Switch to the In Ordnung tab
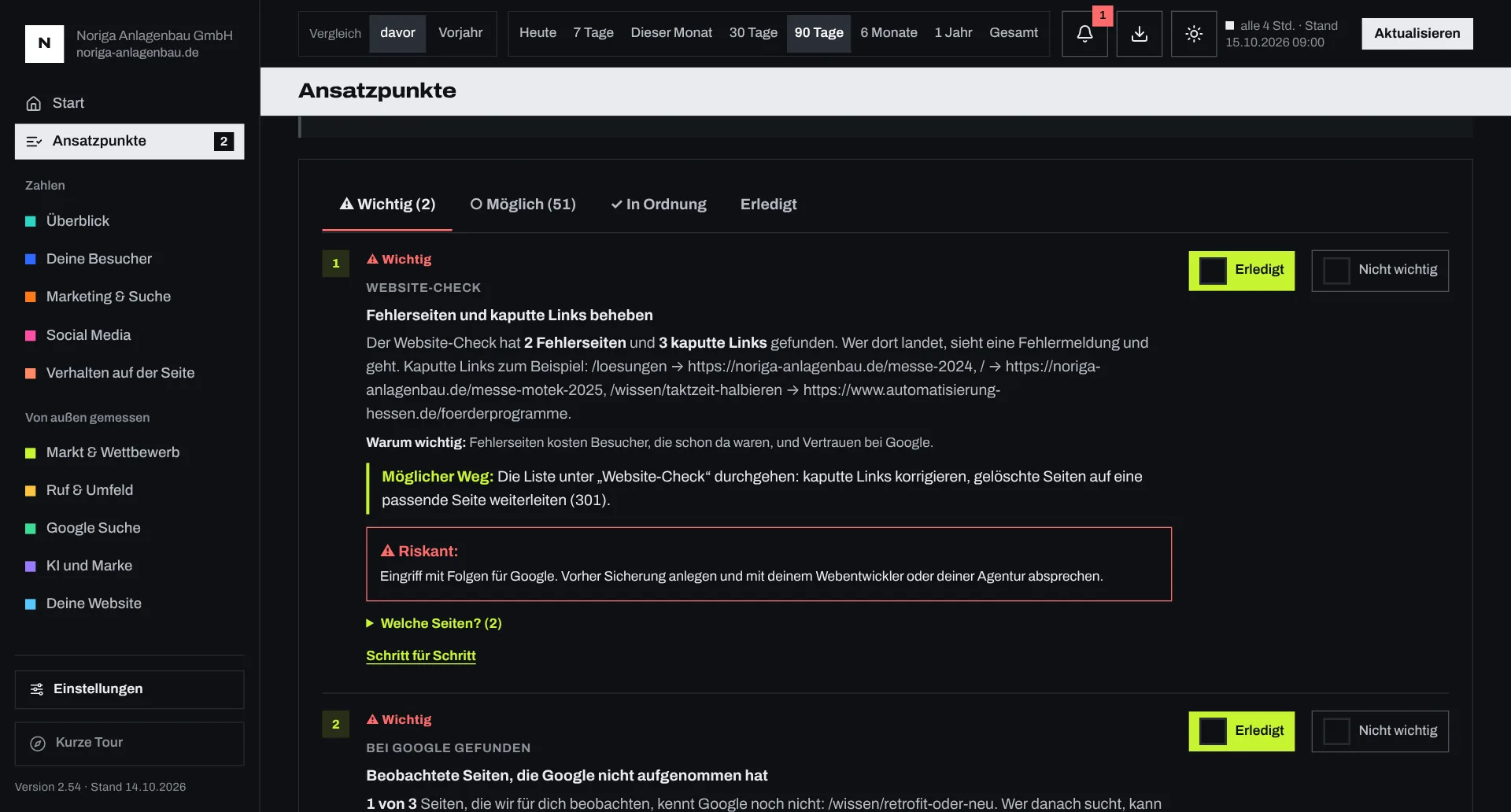This screenshot has width=1511, height=812. (659, 205)
